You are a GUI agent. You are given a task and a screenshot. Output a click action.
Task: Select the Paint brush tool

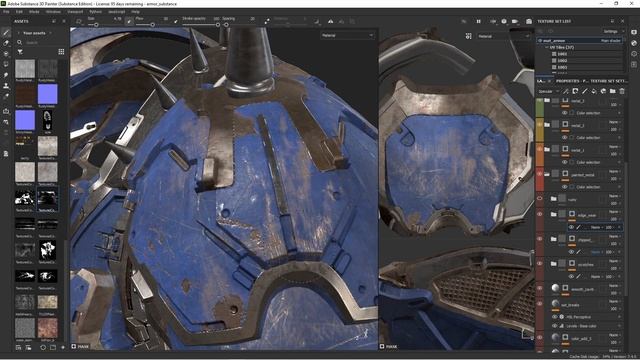[x=6, y=33]
